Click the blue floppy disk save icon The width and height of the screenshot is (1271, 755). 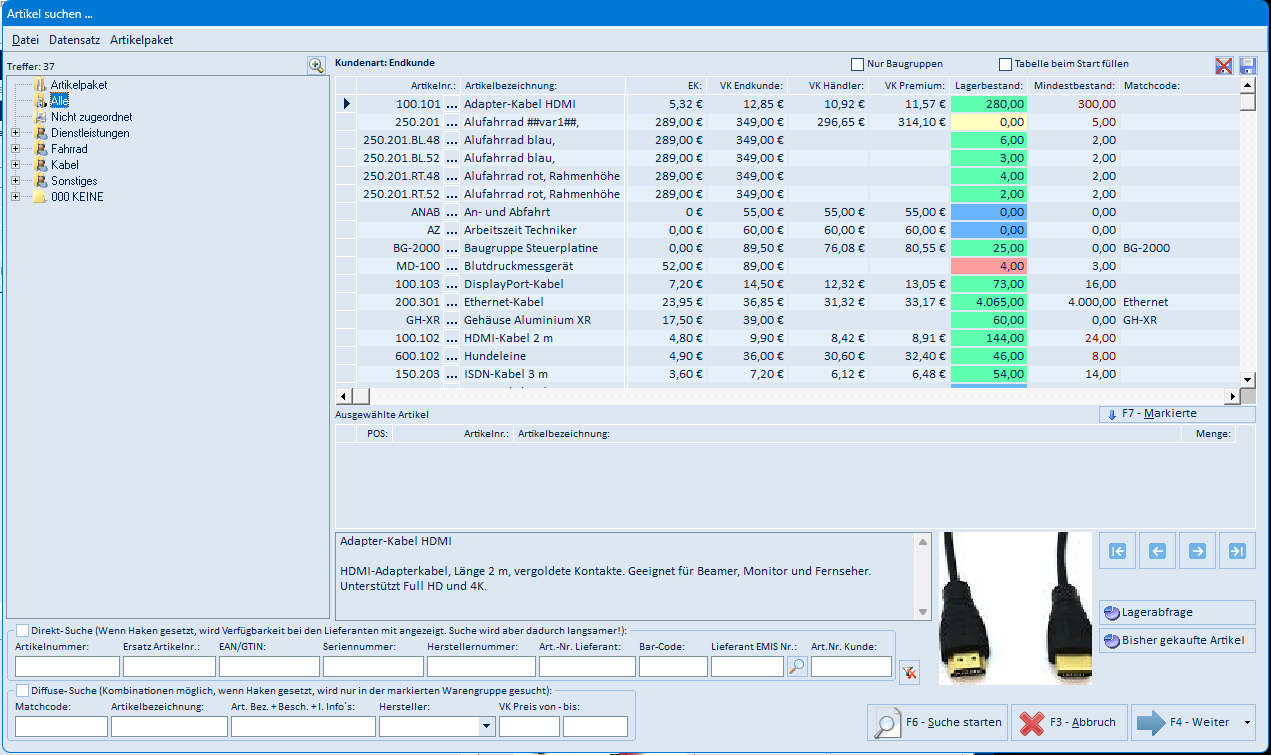(1247, 65)
